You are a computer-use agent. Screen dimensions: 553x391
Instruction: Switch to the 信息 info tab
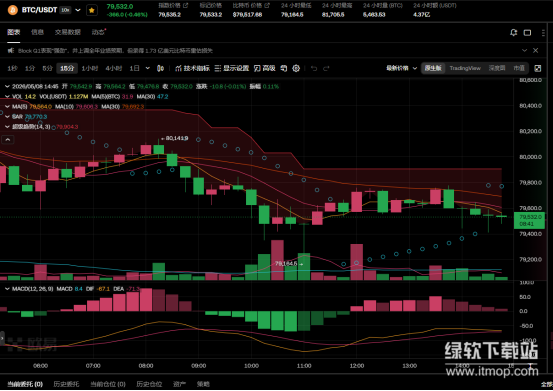[x=37, y=32]
